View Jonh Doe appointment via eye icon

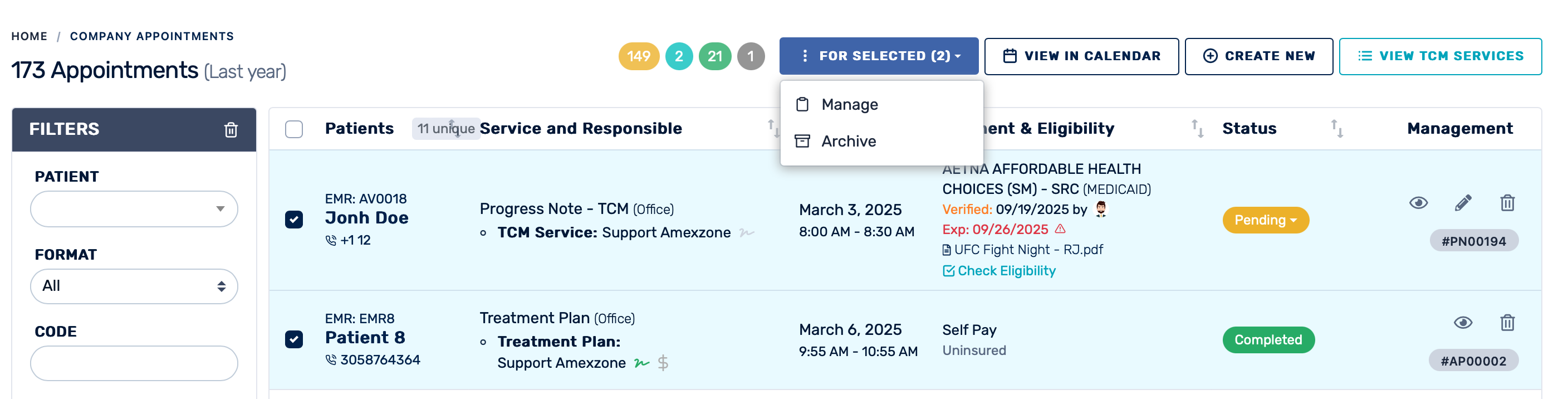(1418, 203)
